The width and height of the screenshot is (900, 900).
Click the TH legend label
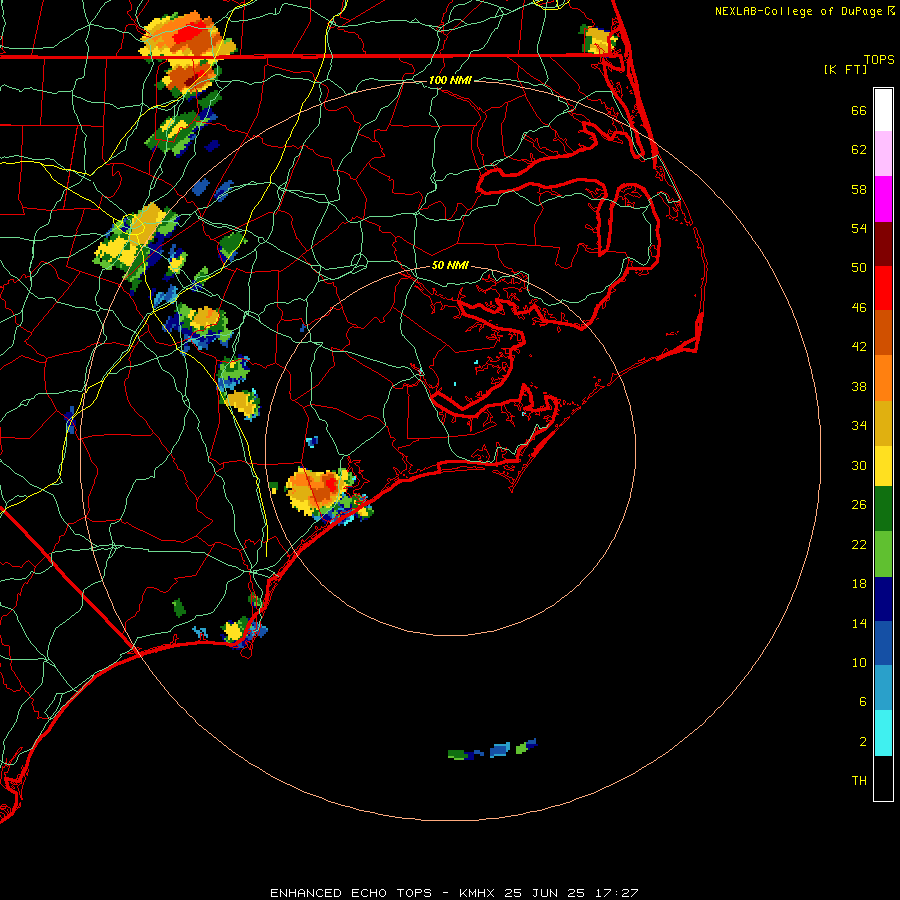coord(859,780)
